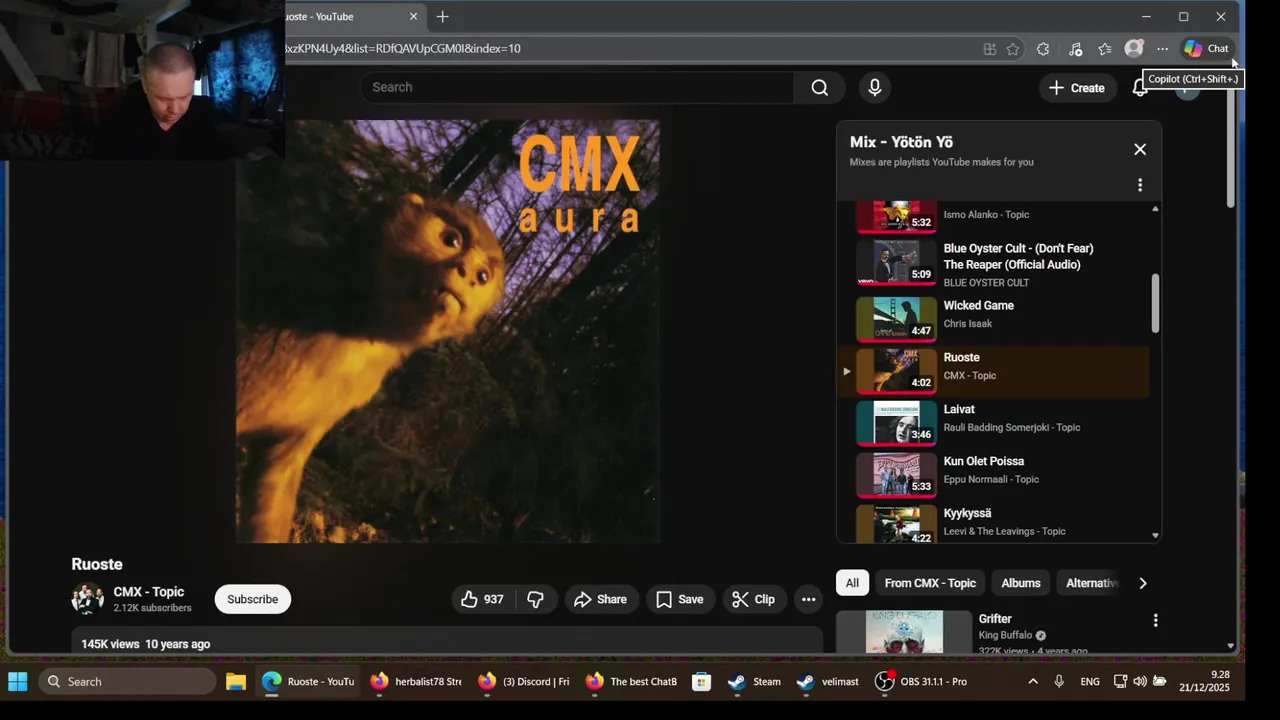Close the Mix - Yötön Yö playlist panel

click(1140, 149)
